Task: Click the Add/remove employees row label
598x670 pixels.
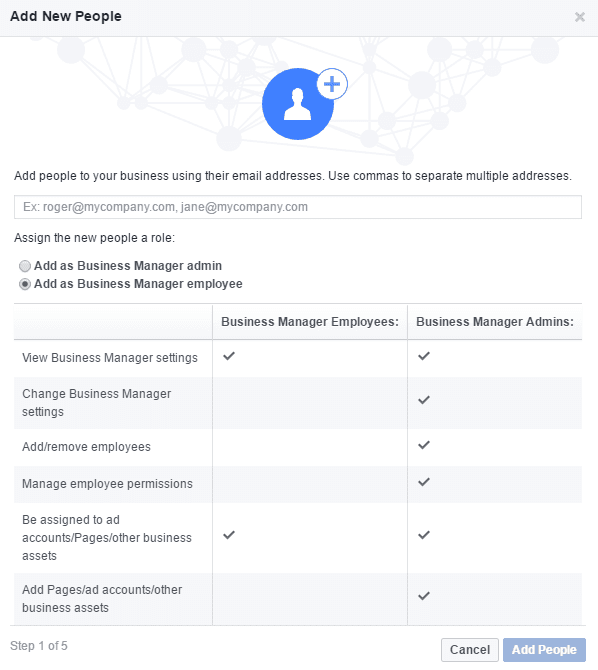Action: [x=86, y=447]
